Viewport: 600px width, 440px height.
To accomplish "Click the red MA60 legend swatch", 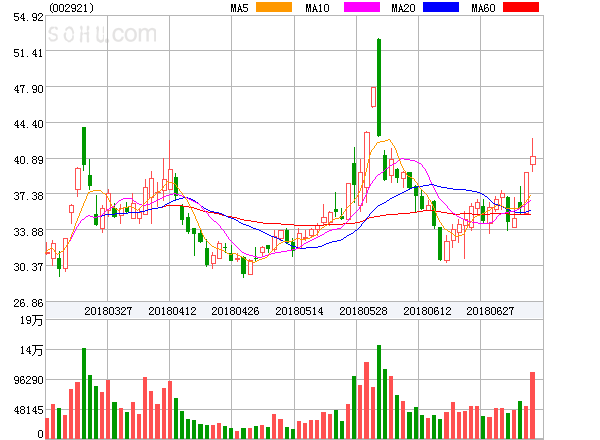I will coord(521,7).
